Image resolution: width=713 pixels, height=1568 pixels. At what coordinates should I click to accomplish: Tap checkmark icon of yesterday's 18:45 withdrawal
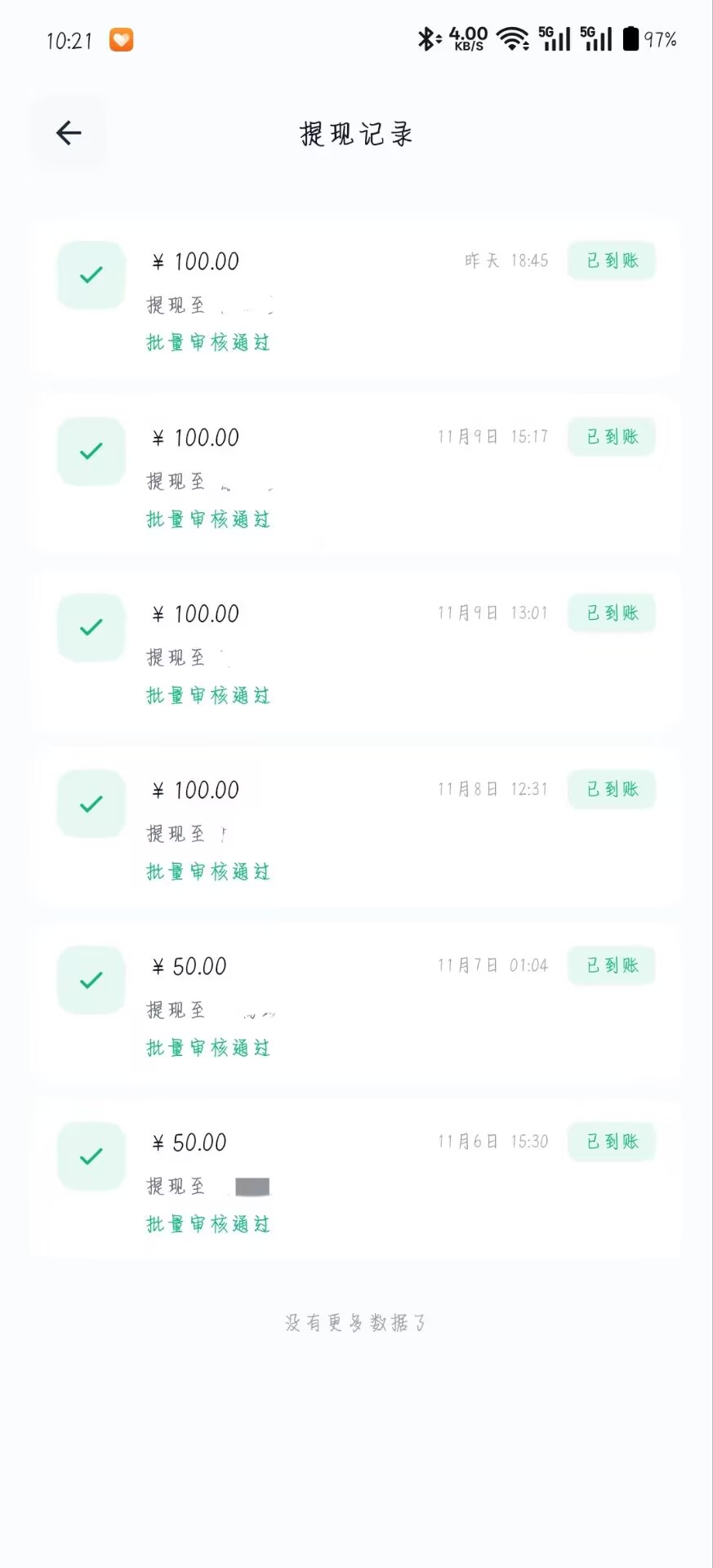tap(91, 275)
